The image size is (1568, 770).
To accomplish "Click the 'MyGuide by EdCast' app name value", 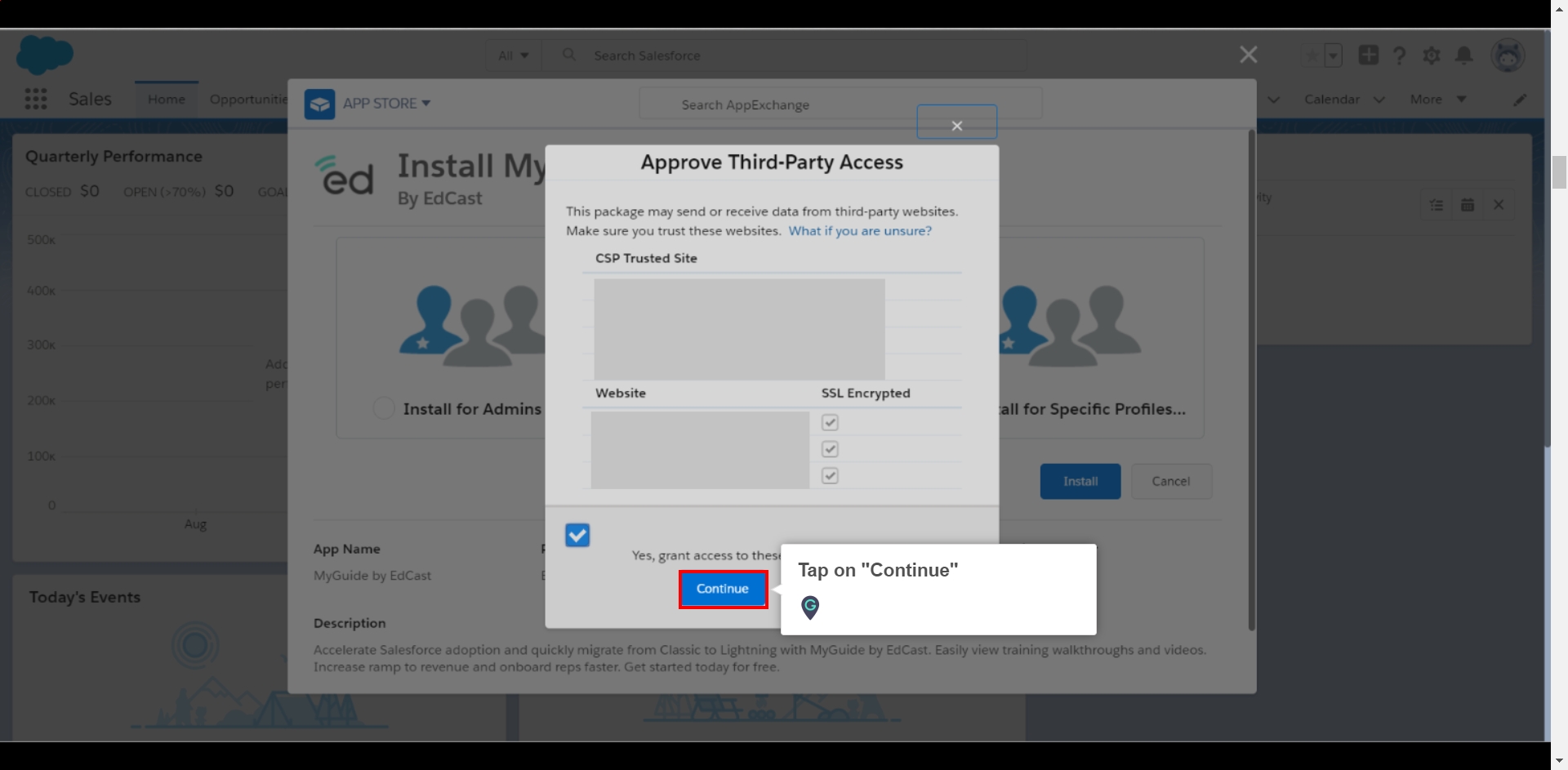I will pos(372,576).
